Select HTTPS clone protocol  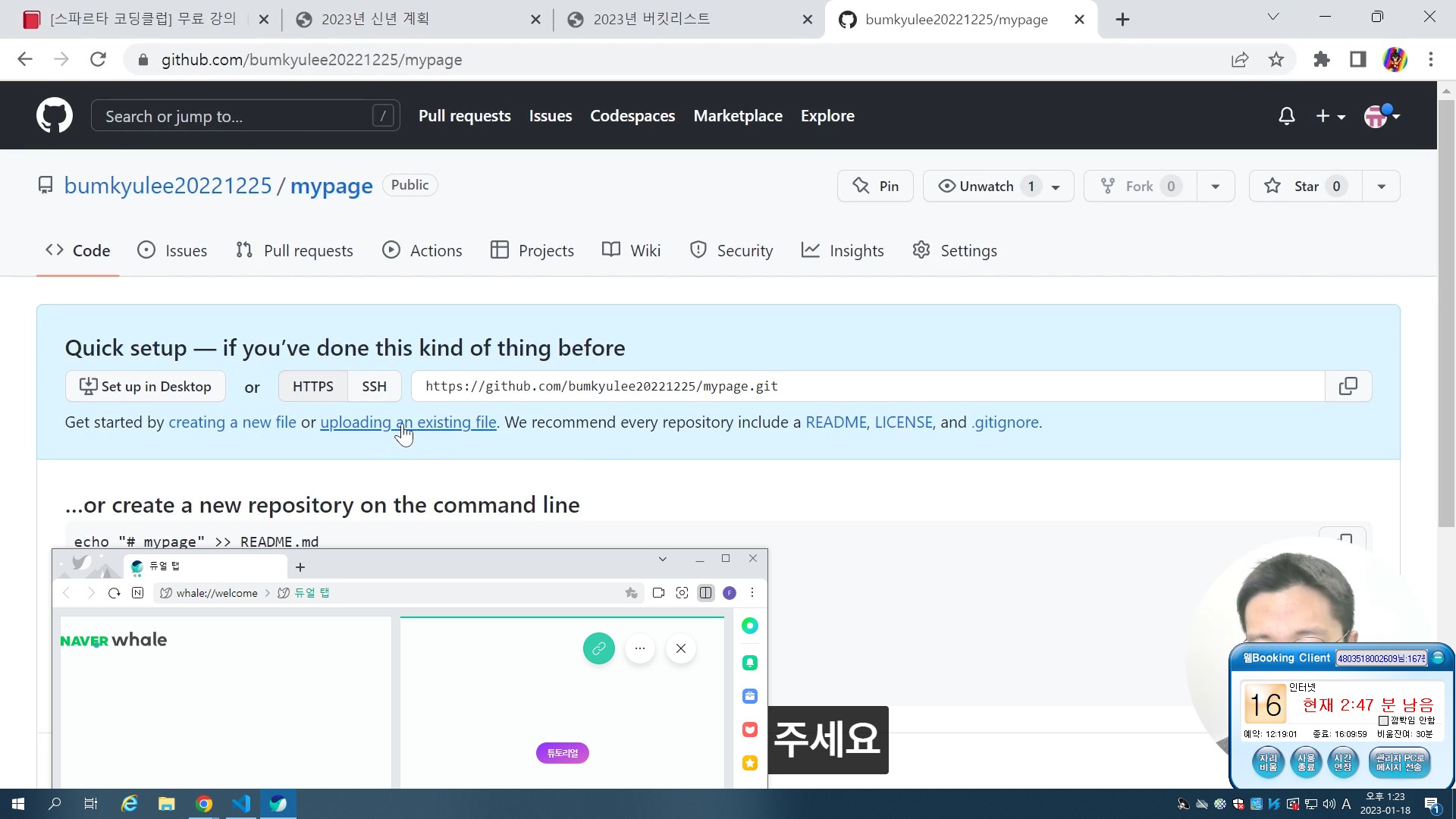pyautogui.click(x=312, y=386)
